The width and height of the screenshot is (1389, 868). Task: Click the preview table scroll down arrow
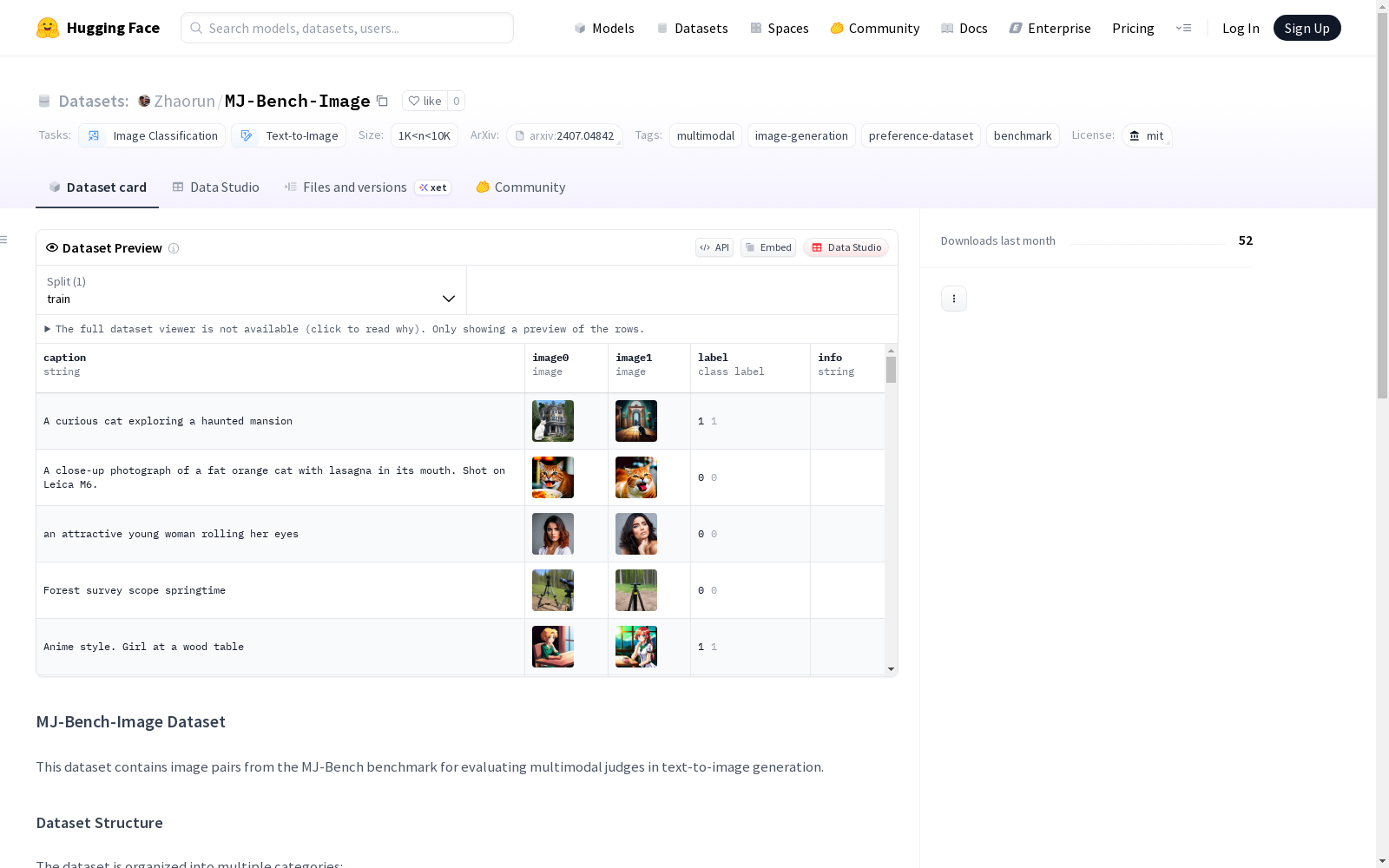[x=891, y=669]
